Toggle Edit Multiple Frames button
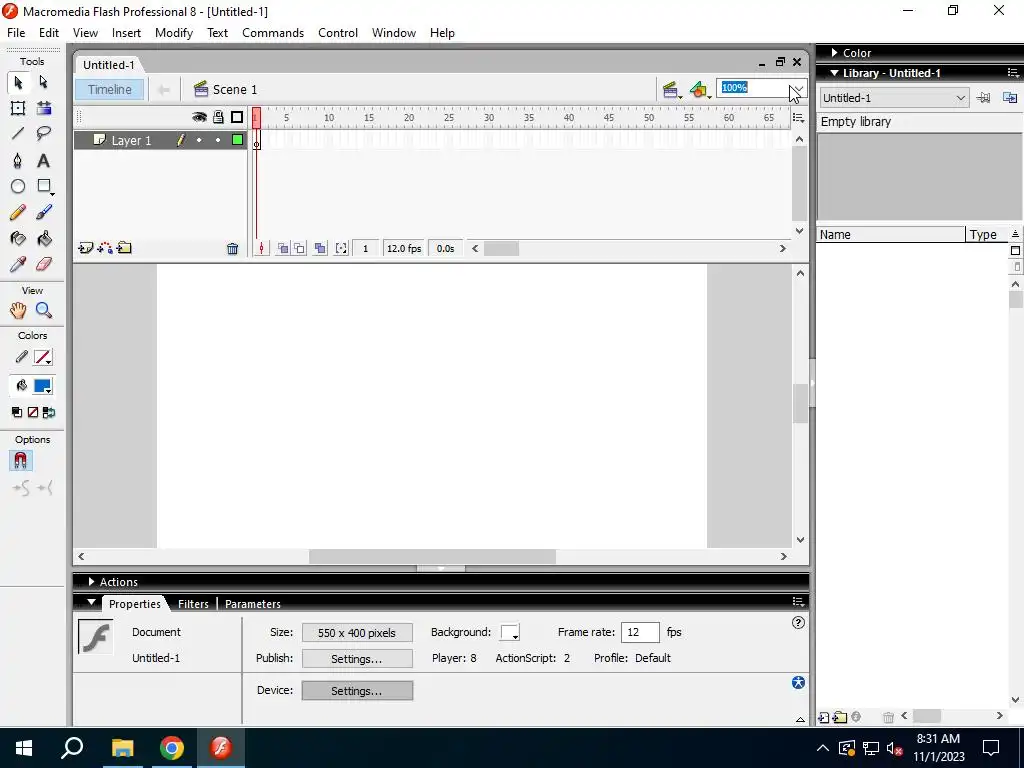 320,248
